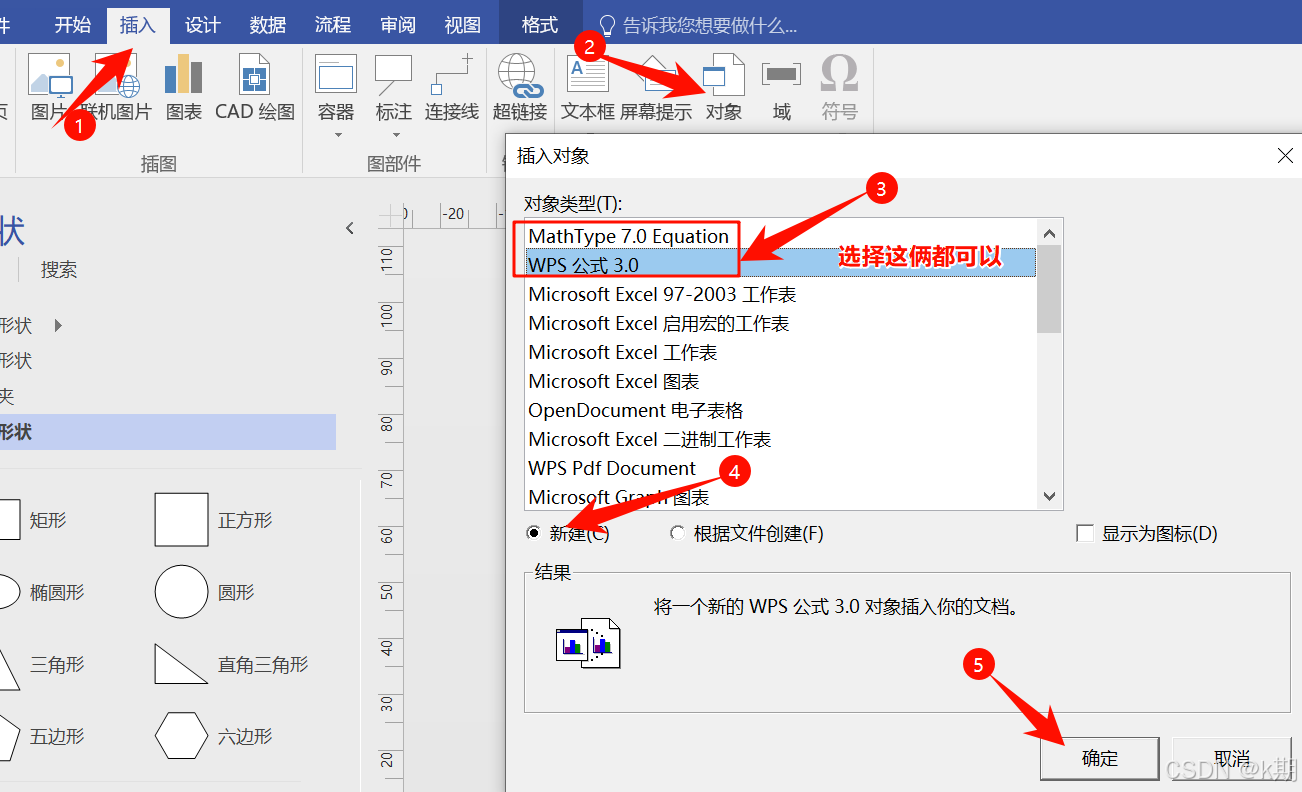The height and width of the screenshot is (792, 1302).
Task: Click the downward arrow of the object list scrollbar
Action: coord(1049,496)
